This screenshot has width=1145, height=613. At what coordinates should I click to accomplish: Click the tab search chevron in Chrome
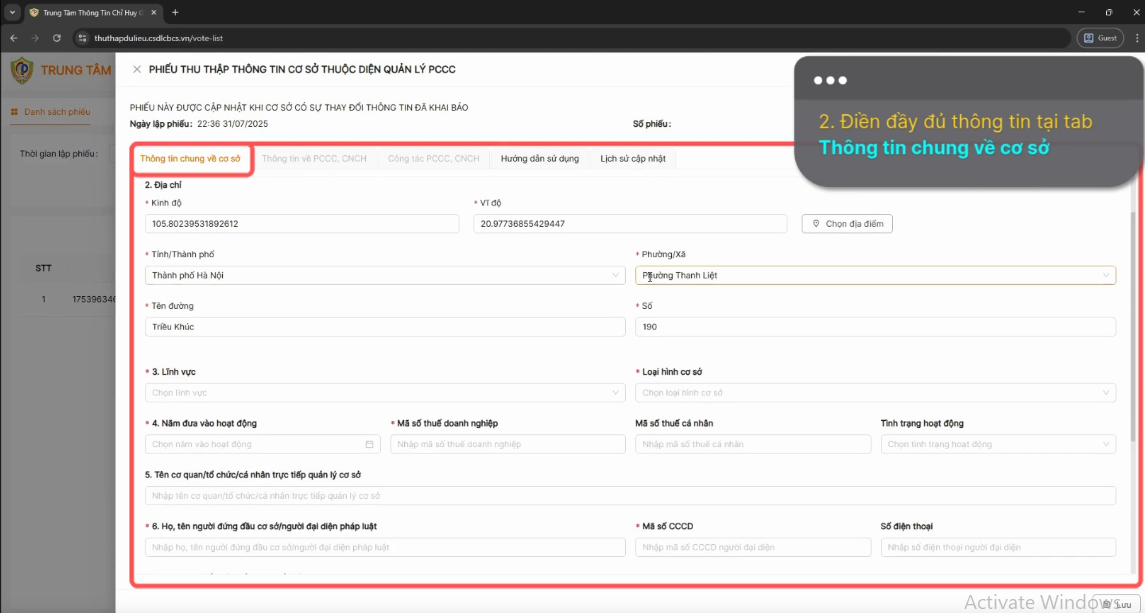[12, 12]
